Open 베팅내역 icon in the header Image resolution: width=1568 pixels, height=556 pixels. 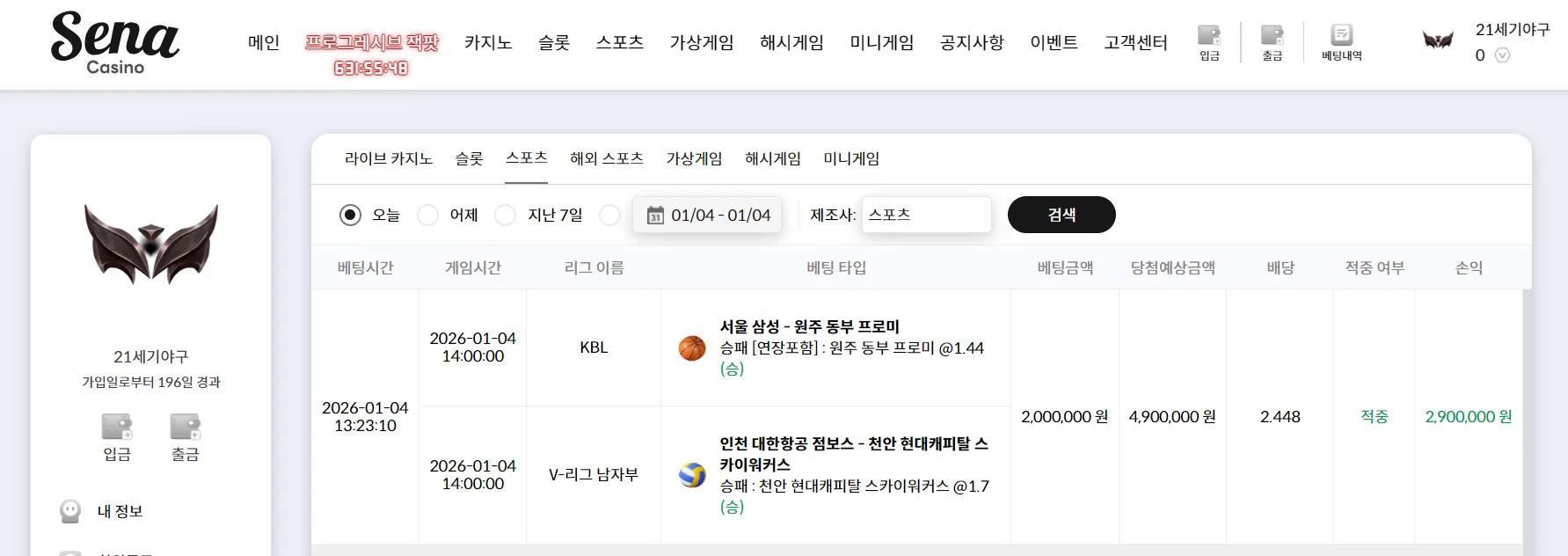pos(1341,35)
